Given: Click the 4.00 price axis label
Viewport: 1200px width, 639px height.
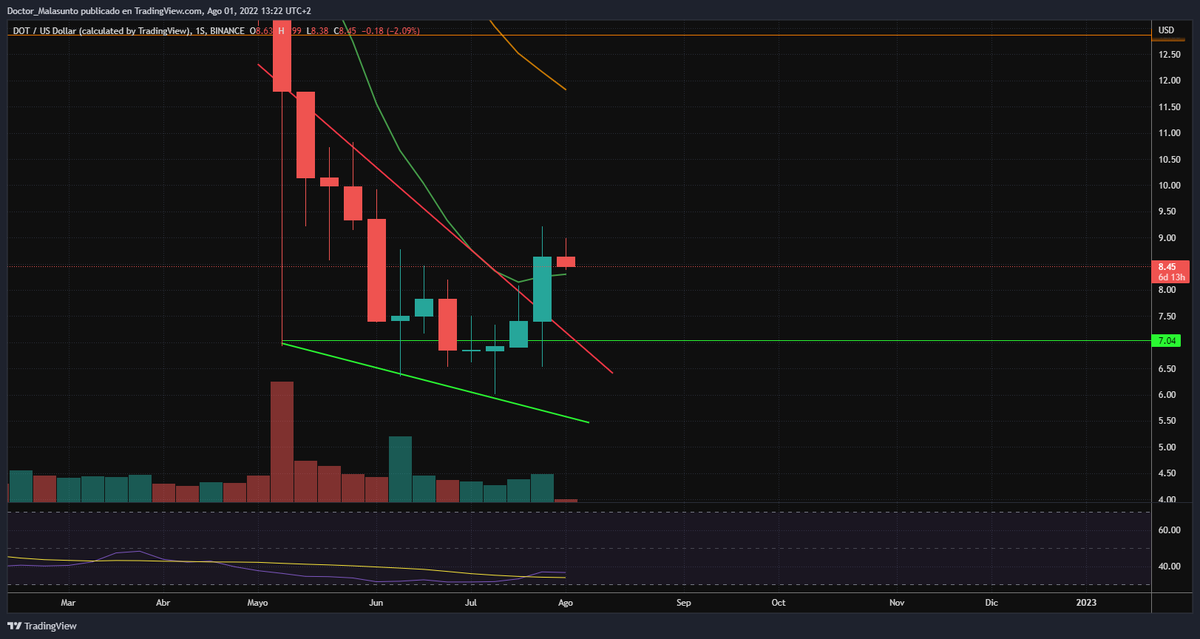Looking at the screenshot, I should [x=1167, y=500].
